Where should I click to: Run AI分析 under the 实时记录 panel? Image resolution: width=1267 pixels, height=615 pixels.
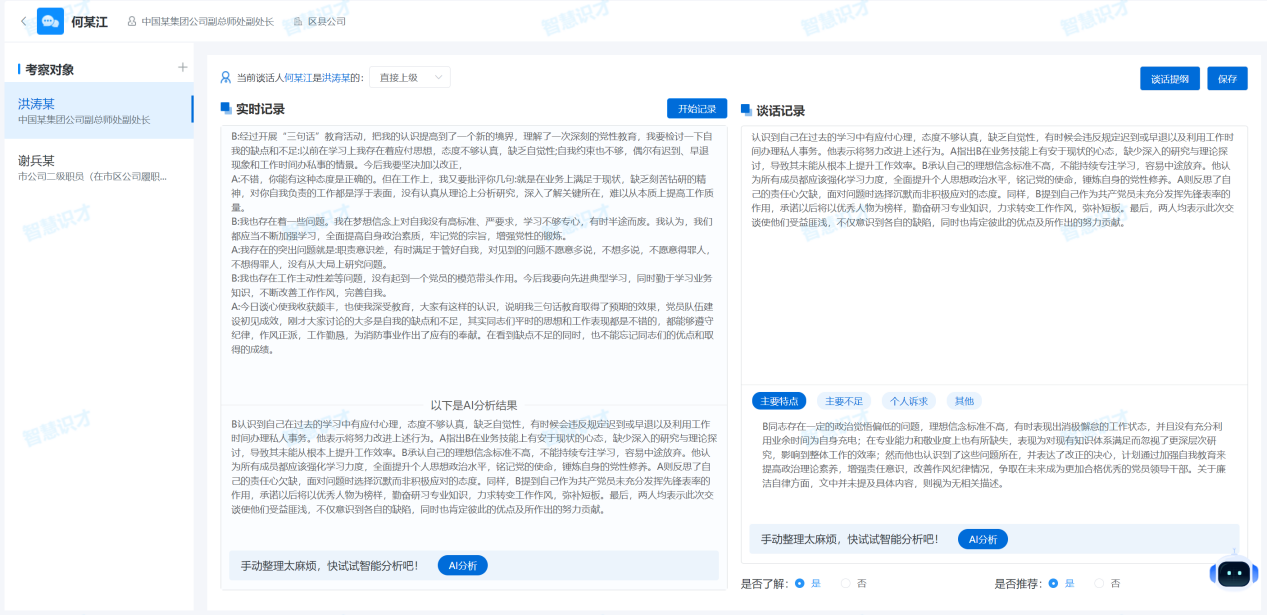462,565
